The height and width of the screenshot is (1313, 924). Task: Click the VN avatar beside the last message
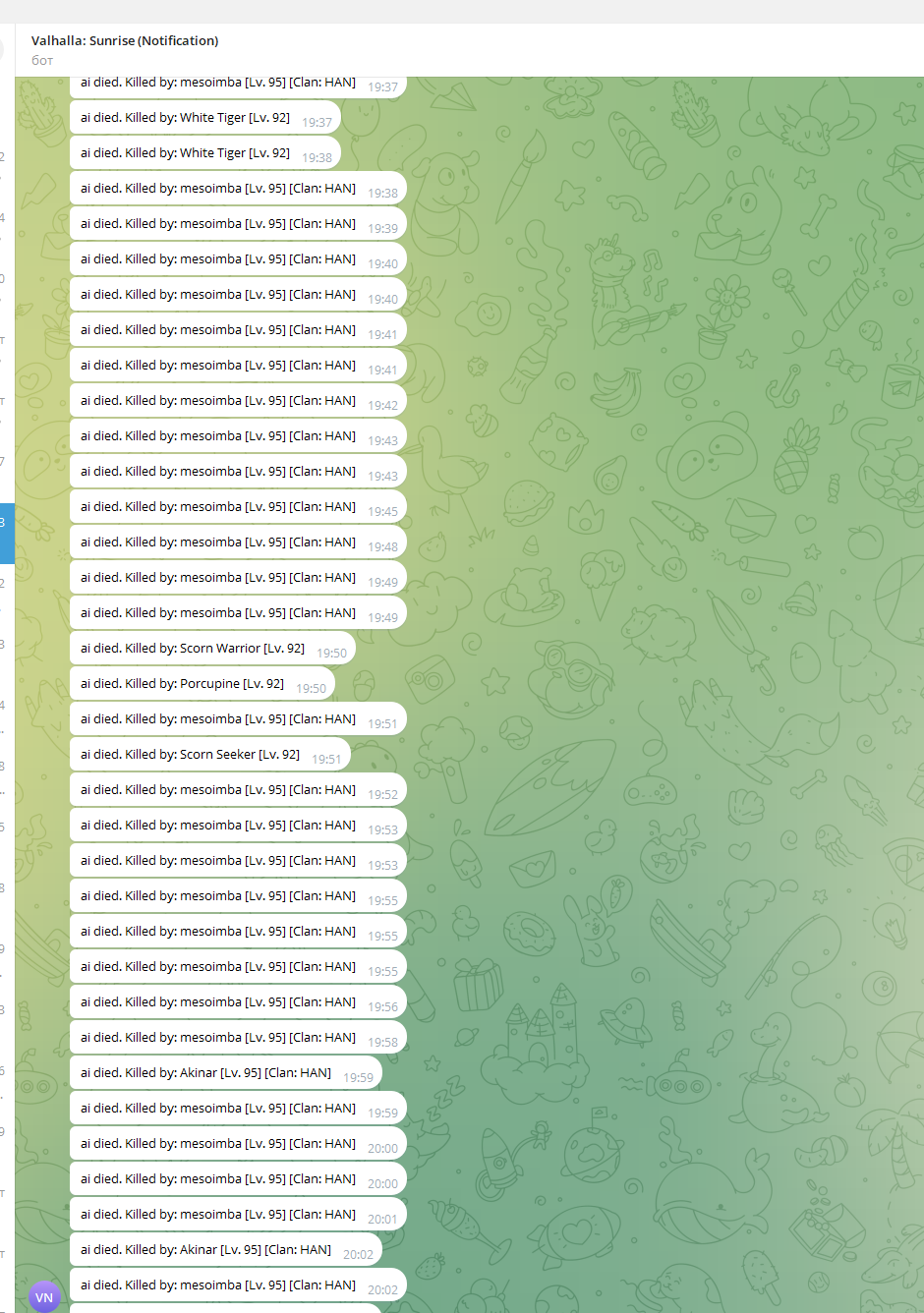point(44,1296)
